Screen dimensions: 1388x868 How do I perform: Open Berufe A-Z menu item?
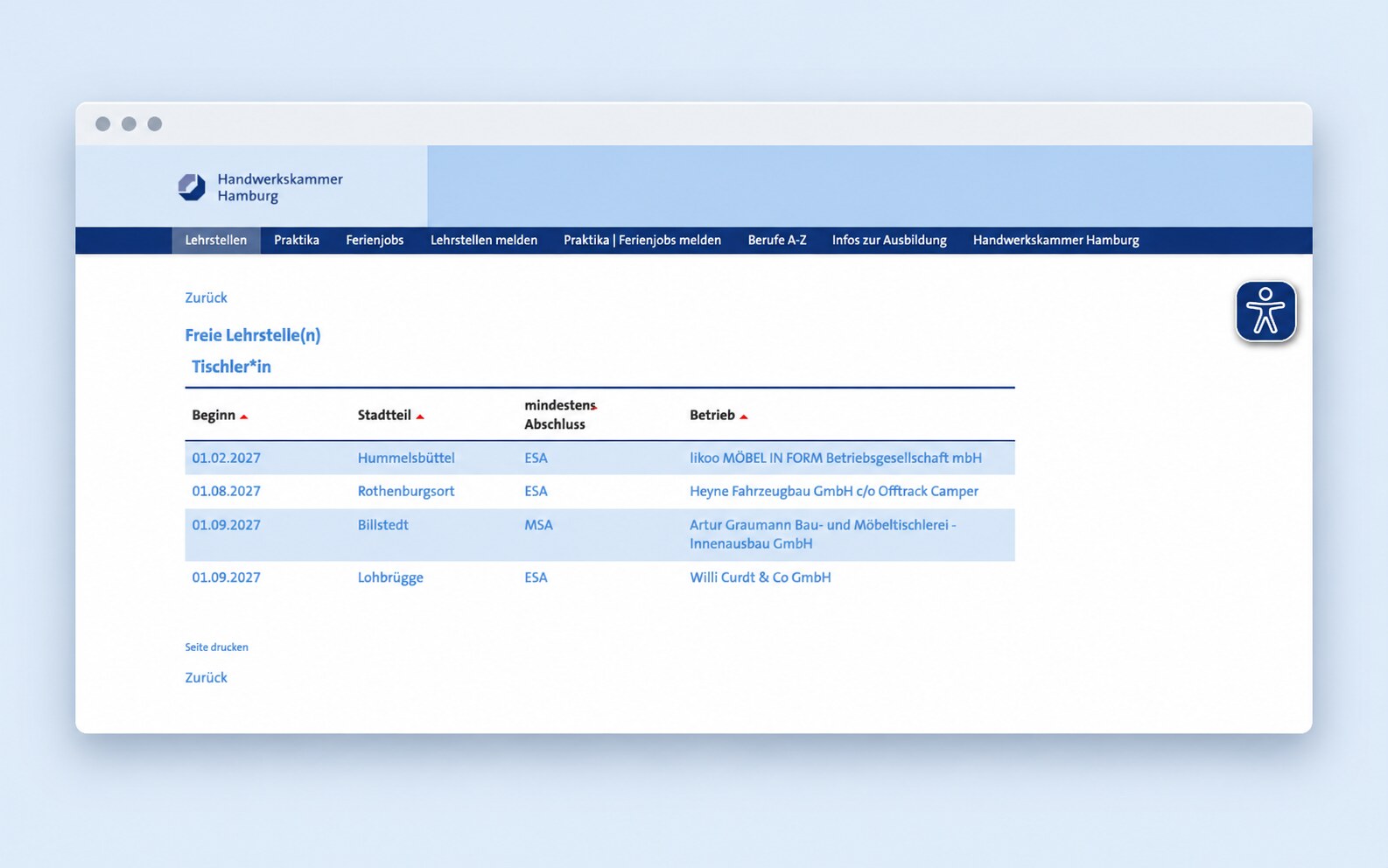[777, 240]
